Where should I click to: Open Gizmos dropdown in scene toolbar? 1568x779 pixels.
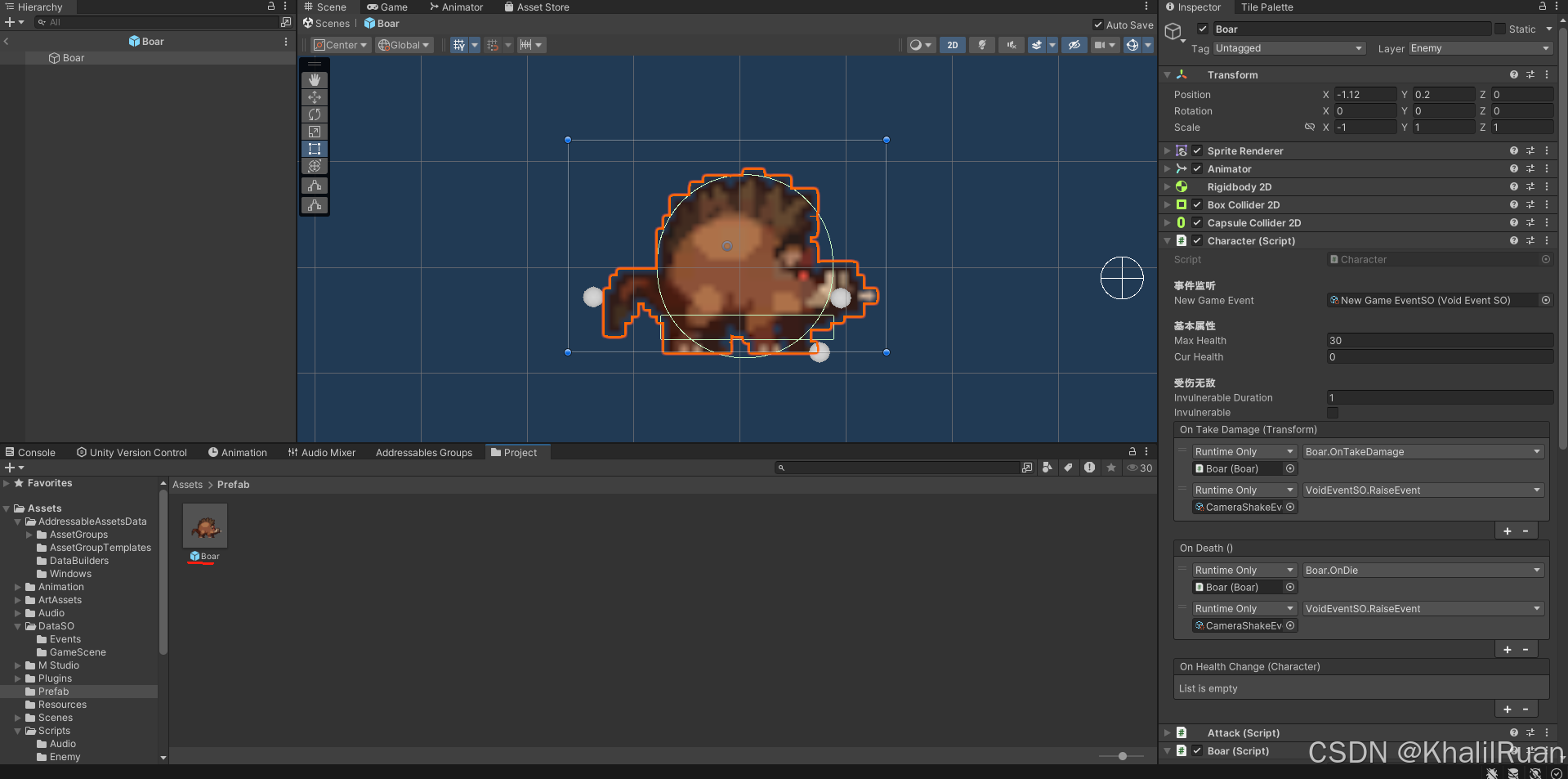[x=1148, y=45]
